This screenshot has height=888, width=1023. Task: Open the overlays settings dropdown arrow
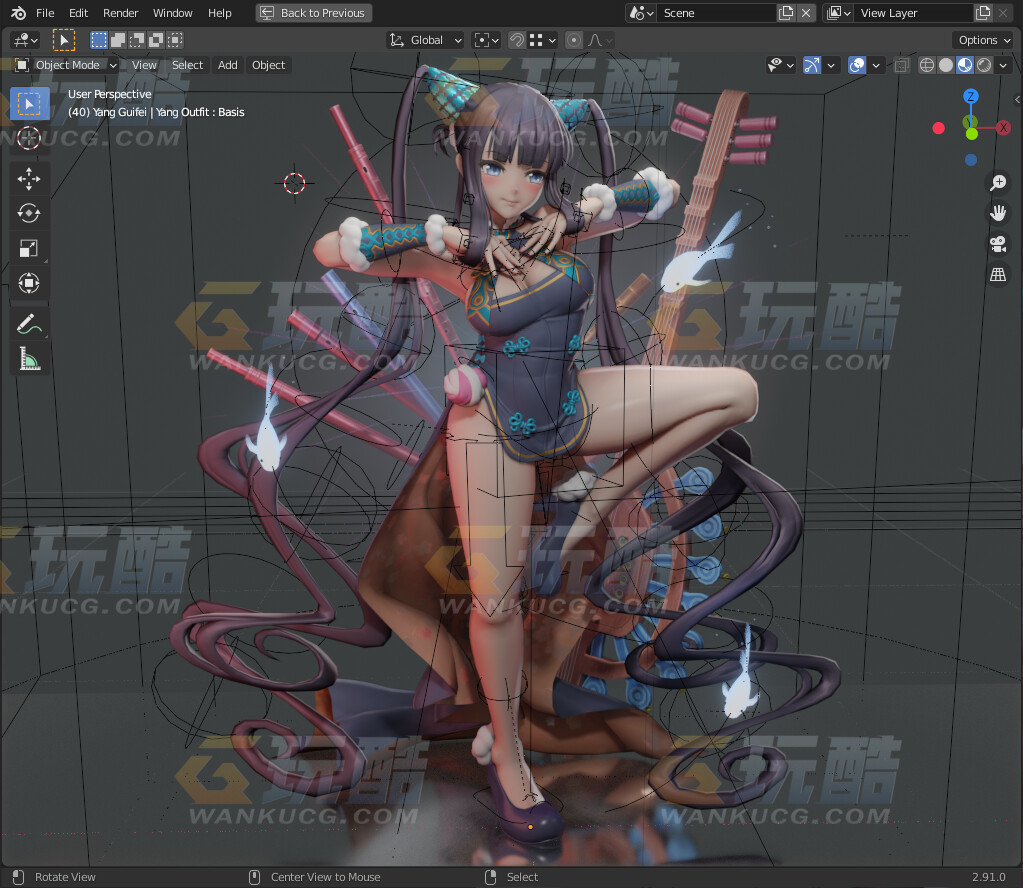pos(876,65)
